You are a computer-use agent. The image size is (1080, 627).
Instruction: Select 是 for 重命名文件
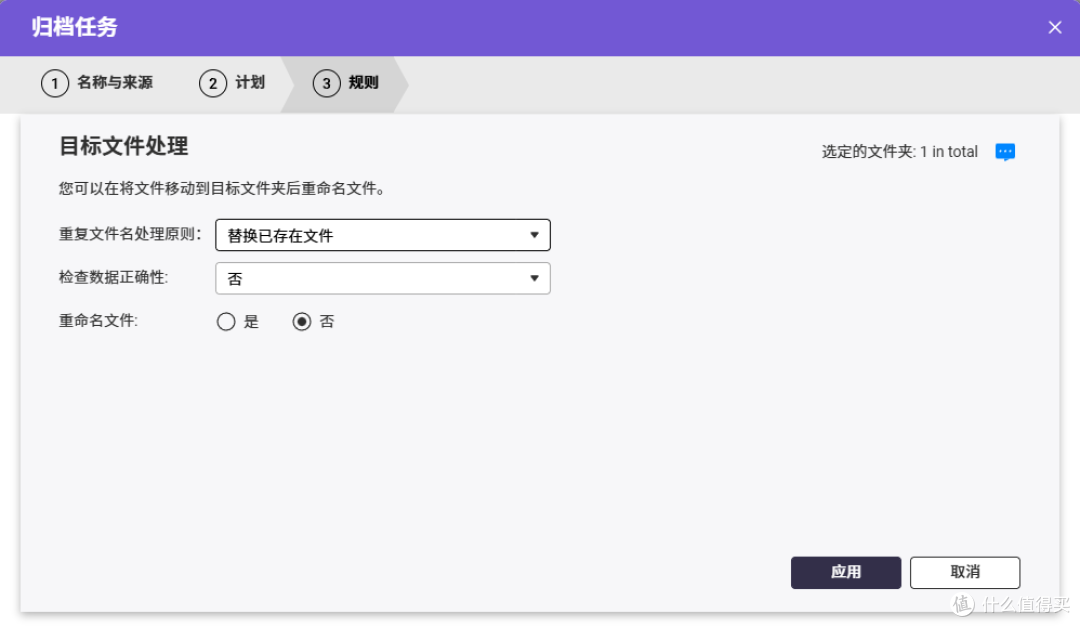click(x=226, y=322)
